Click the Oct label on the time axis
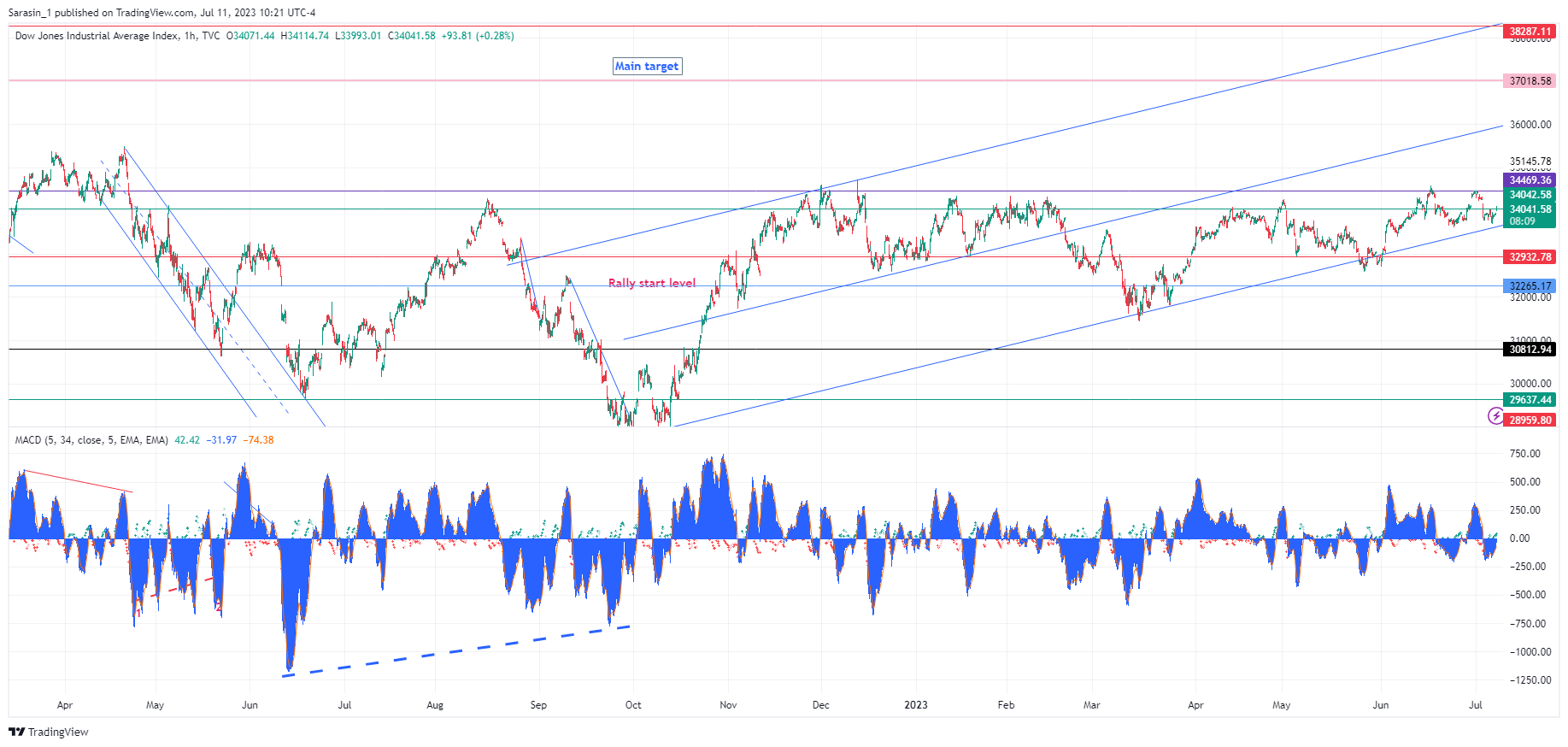This screenshot has height=747, width=1568. click(x=633, y=705)
